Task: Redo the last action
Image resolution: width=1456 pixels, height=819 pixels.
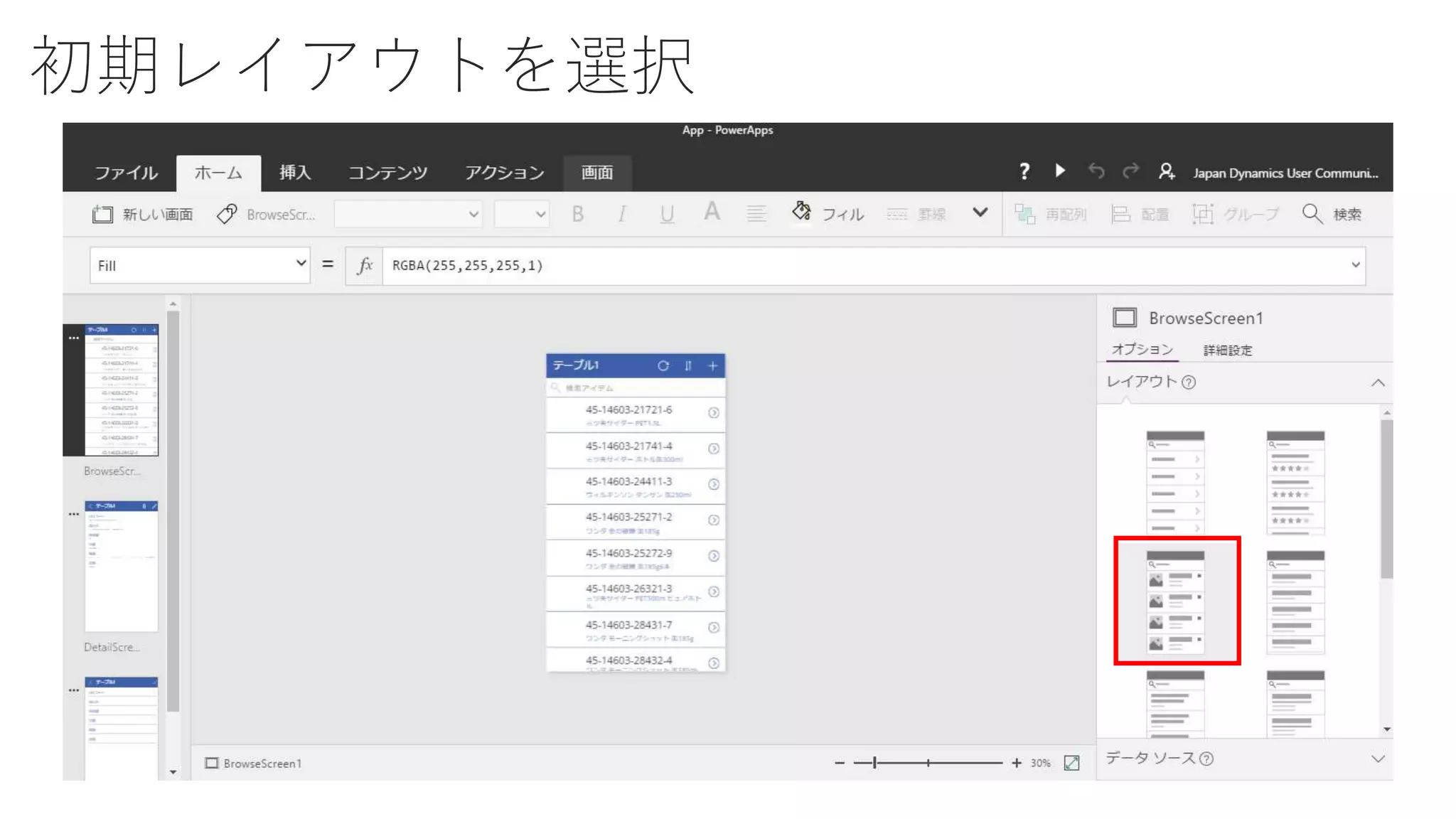Action: pyautogui.click(x=1130, y=171)
